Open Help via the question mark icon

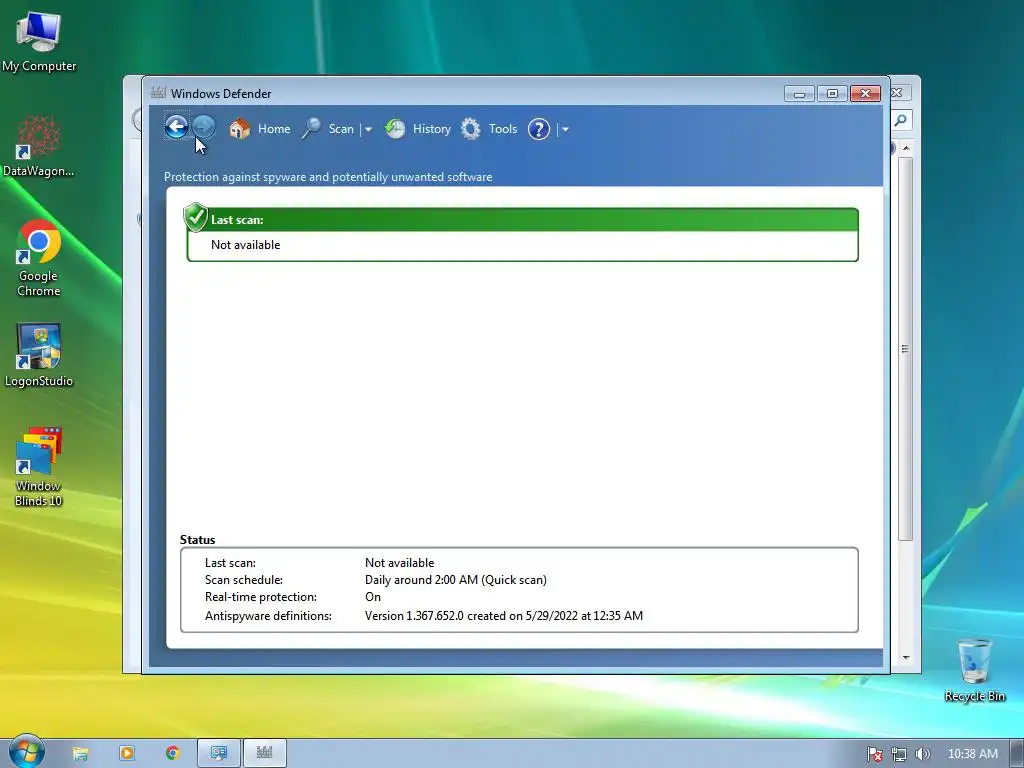pyautogui.click(x=539, y=129)
